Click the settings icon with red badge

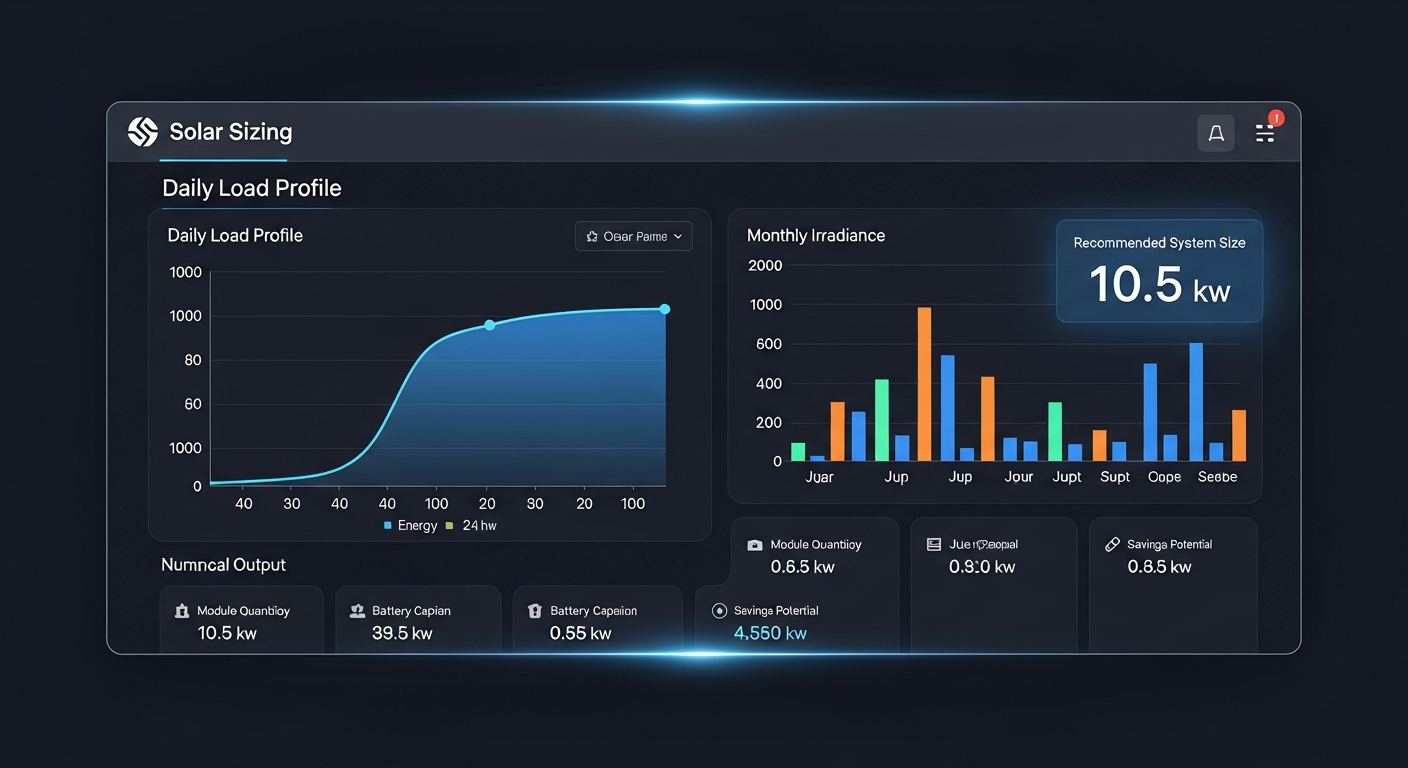tap(1264, 131)
